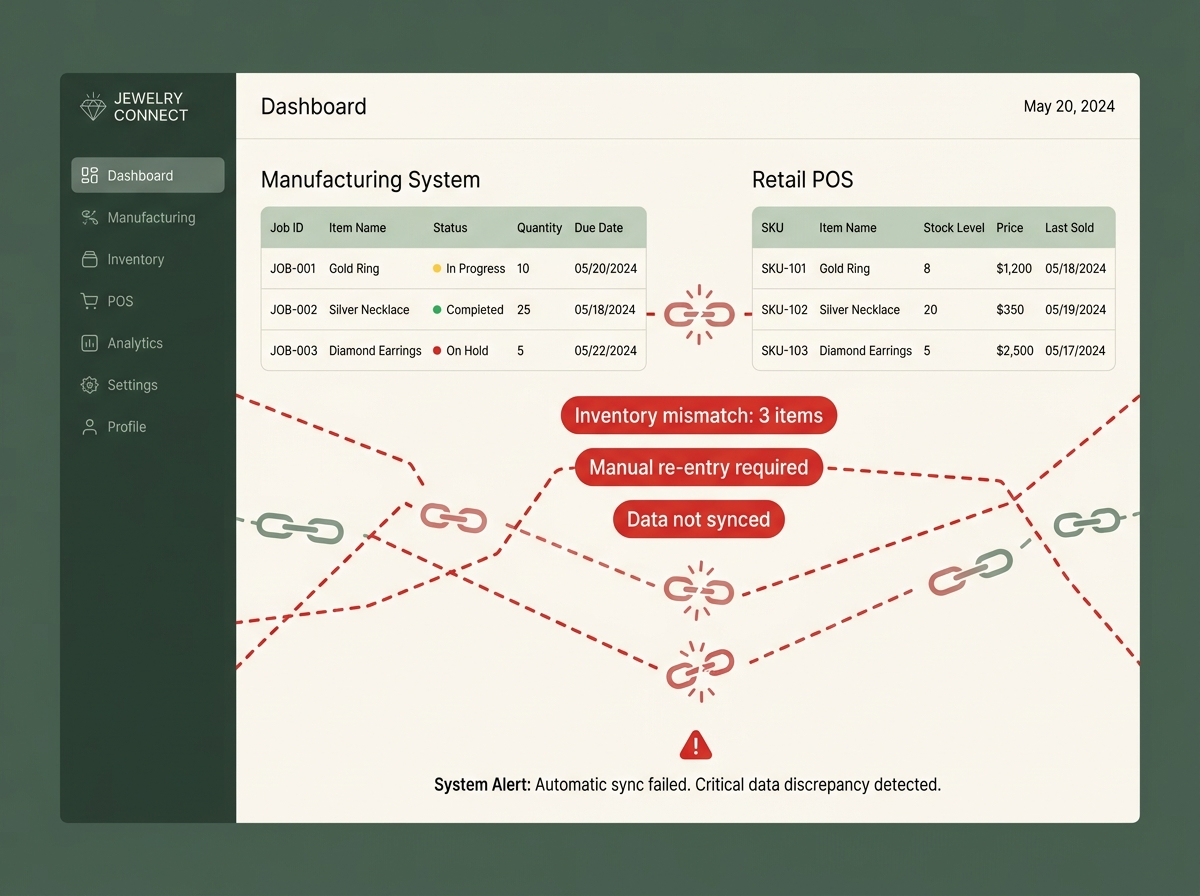Viewport: 1200px width, 896px height.
Task: Click the Data not synced badge
Action: tap(698, 520)
